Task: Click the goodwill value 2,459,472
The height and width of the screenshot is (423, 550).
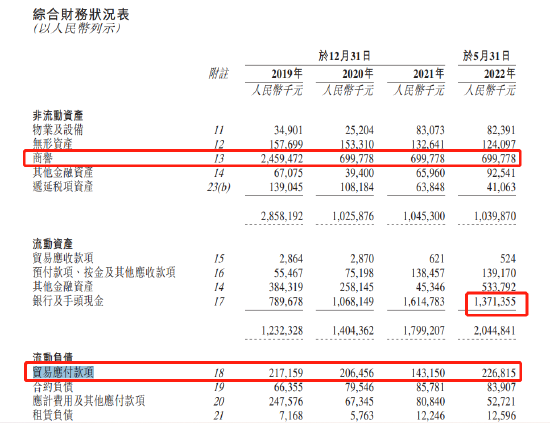Action: tap(282, 159)
